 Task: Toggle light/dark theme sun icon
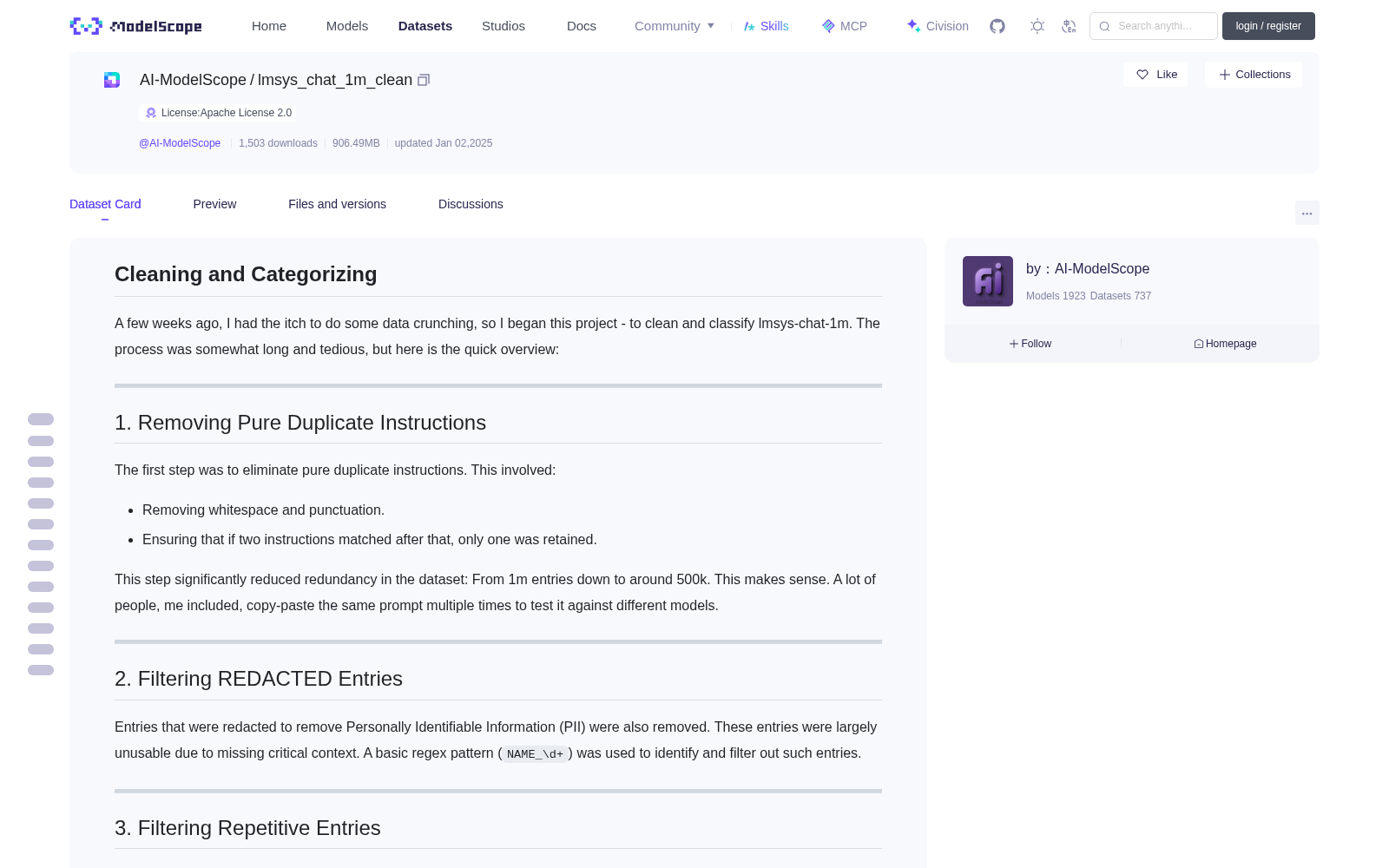[1037, 26]
